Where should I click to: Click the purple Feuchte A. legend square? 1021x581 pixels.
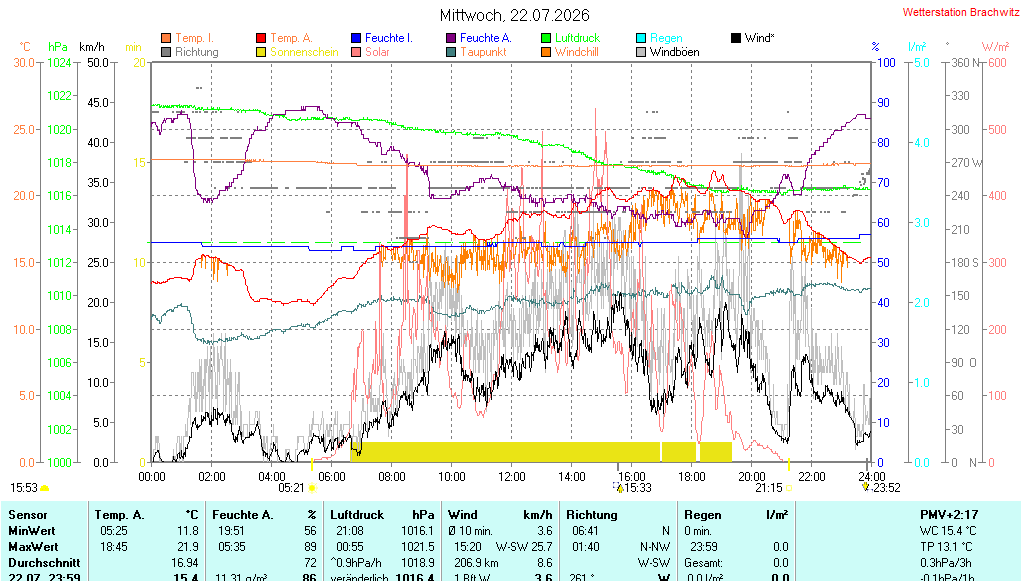tap(451, 38)
